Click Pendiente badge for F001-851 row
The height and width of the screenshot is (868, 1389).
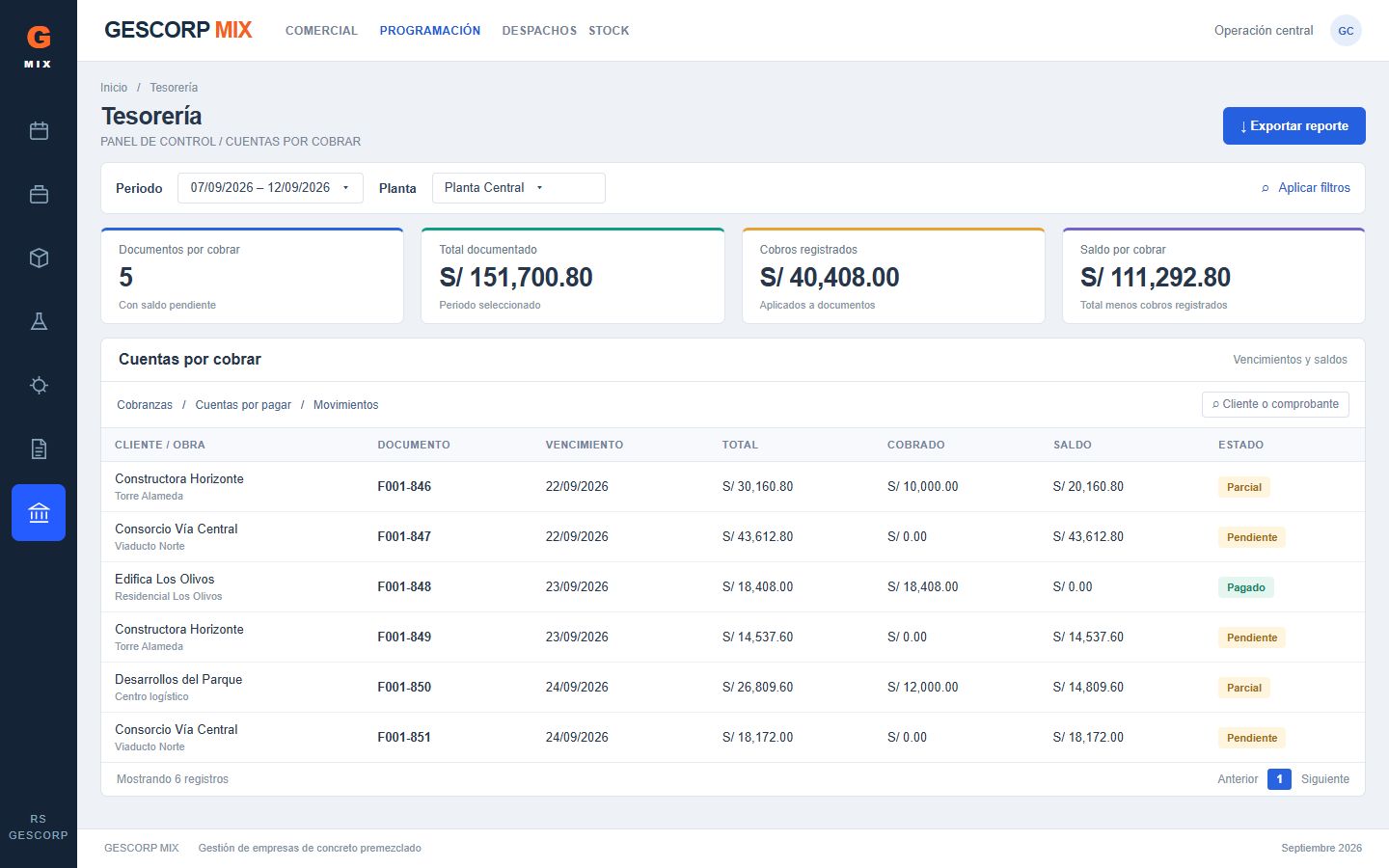click(x=1251, y=738)
